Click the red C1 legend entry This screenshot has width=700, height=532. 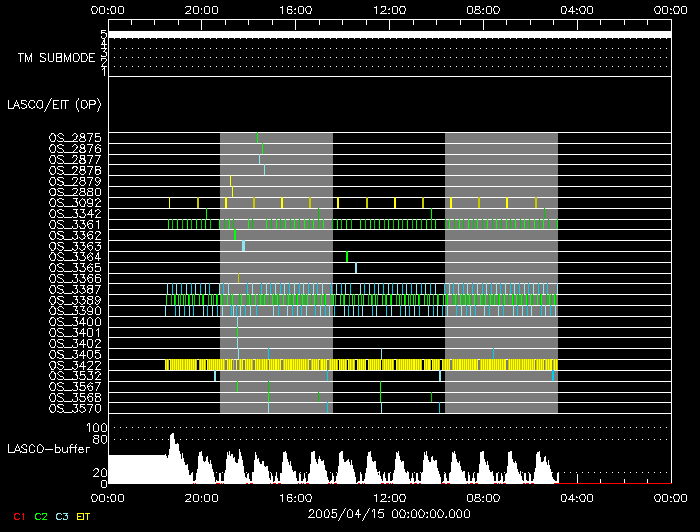coord(18,516)
